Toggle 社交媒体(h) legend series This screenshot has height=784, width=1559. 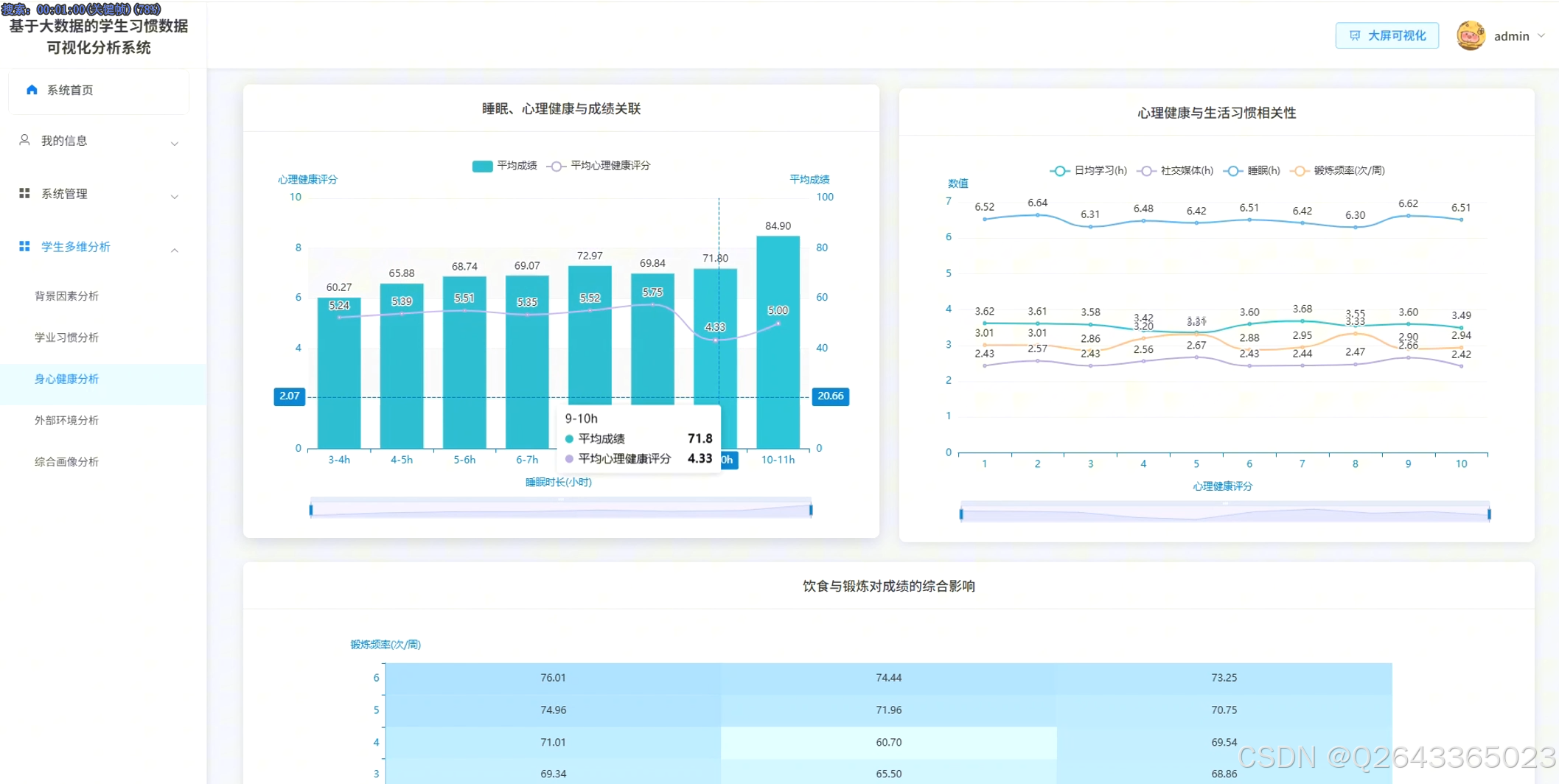point(1175,171)
